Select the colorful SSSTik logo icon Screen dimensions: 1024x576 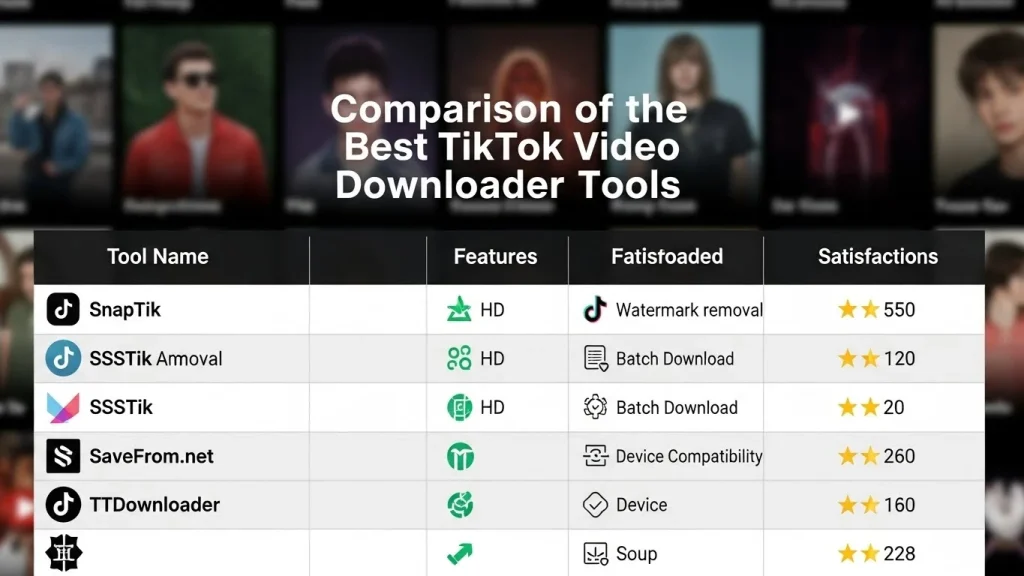62,408
